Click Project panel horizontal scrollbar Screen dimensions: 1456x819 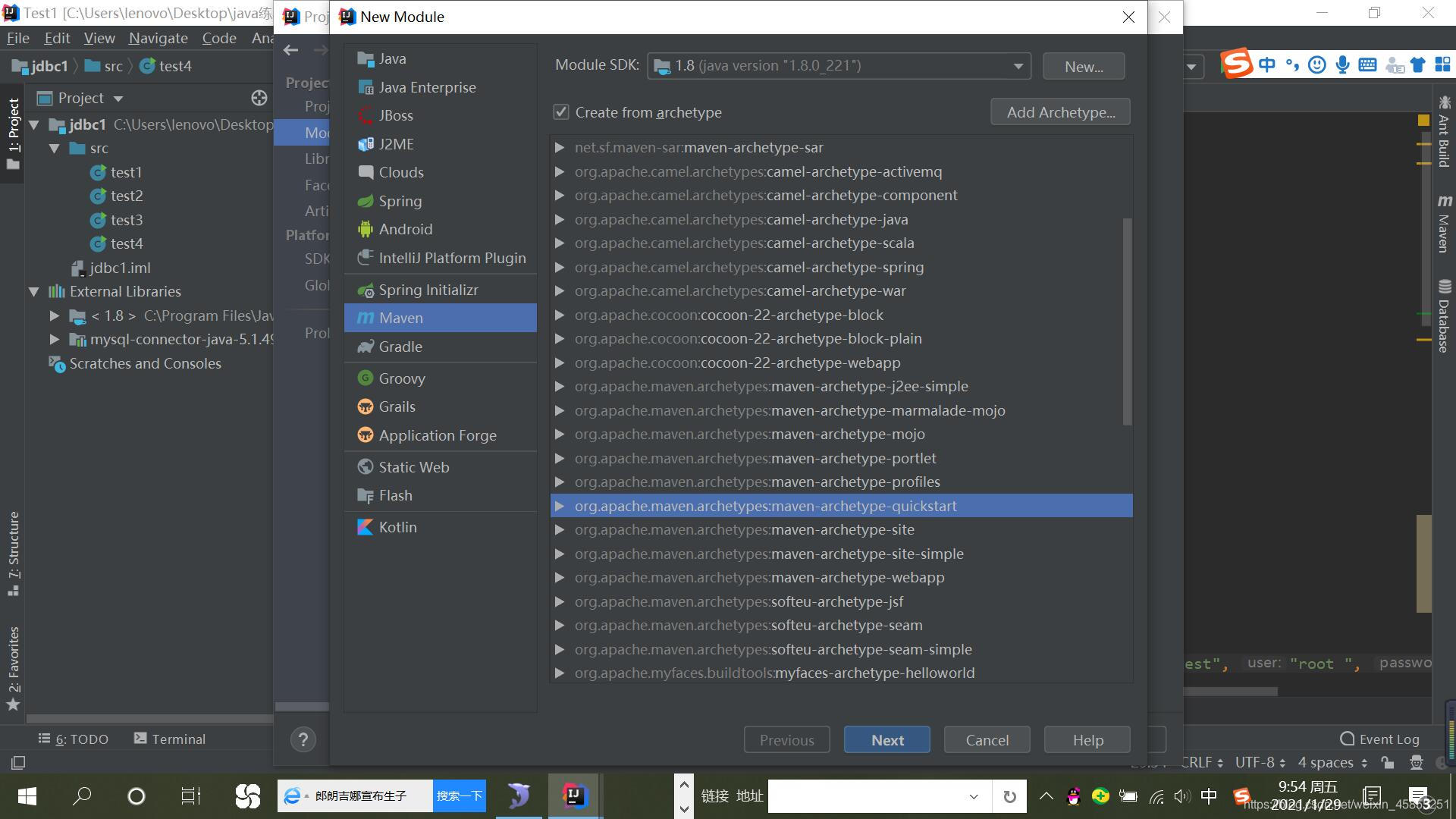149,717
